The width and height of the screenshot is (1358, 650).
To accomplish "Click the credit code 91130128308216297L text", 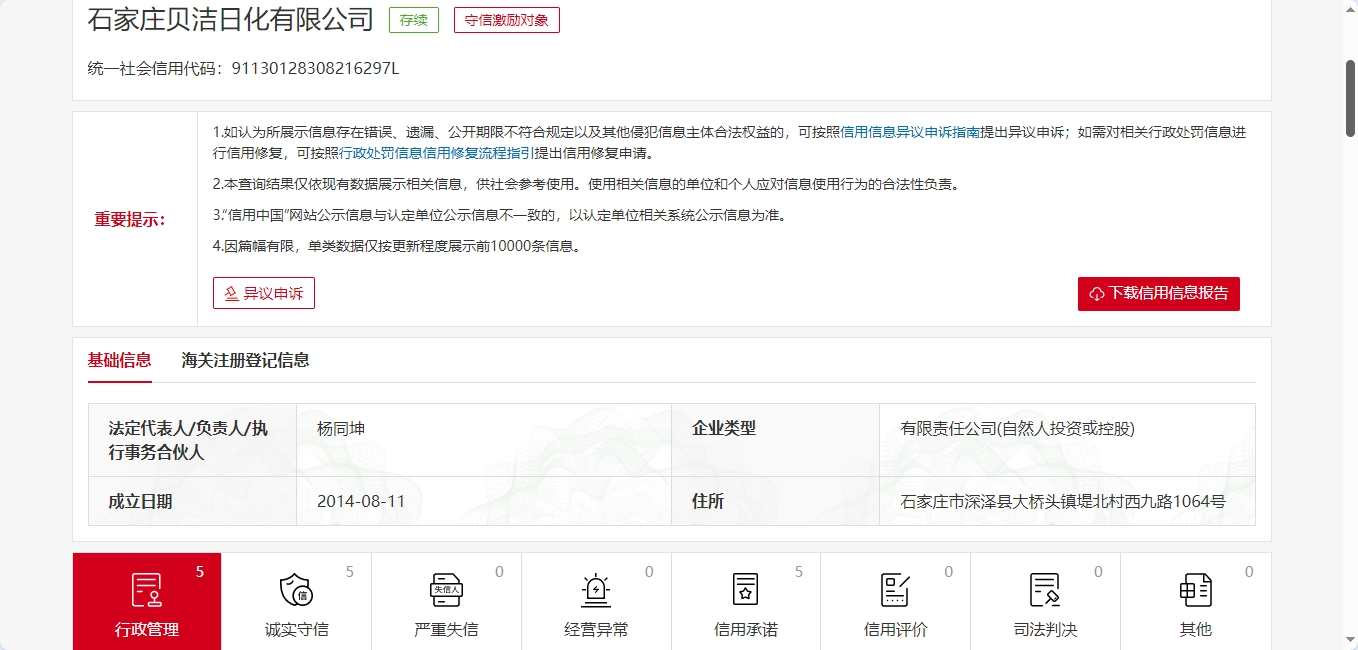I will (x=315, y=68).
